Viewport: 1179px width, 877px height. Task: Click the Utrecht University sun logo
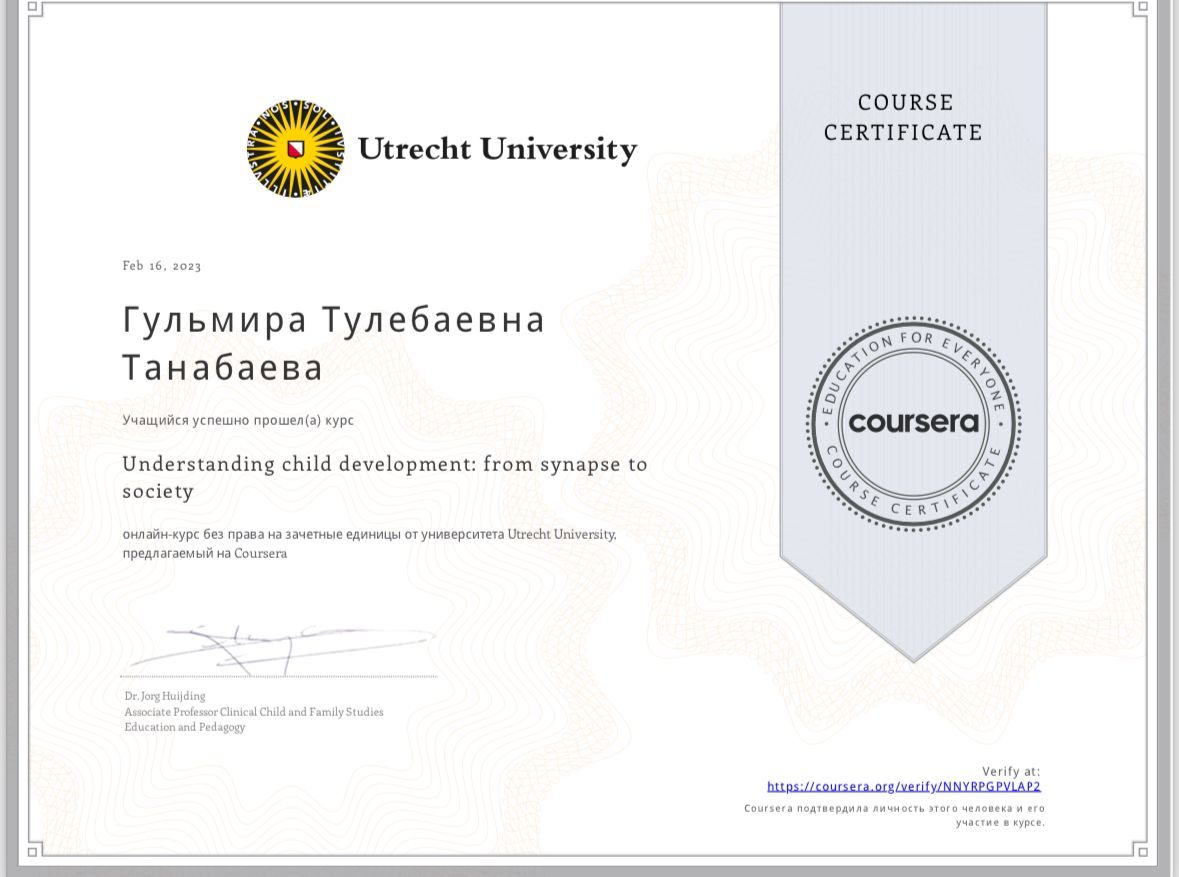pyautogui.click(x=296, y=149)
